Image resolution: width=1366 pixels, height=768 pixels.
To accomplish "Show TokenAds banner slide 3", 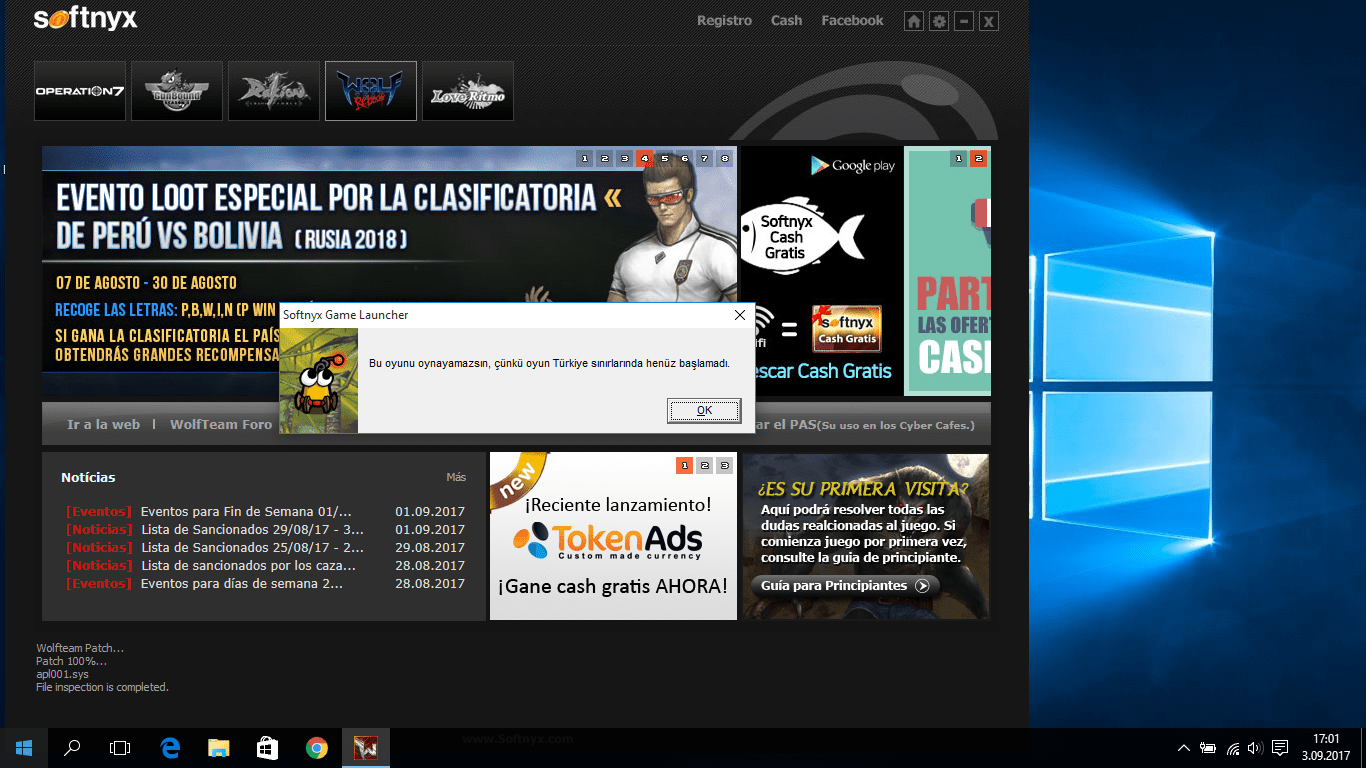I will 724,465.
